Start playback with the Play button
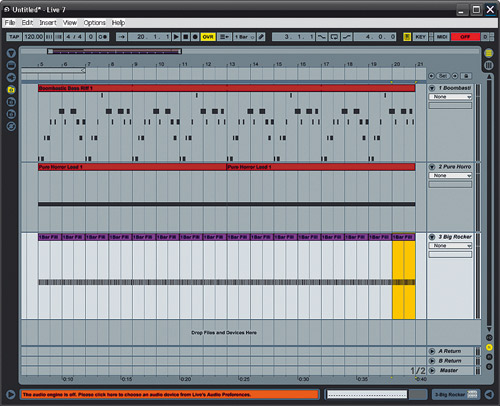500x406 pixels. (176, 37)
